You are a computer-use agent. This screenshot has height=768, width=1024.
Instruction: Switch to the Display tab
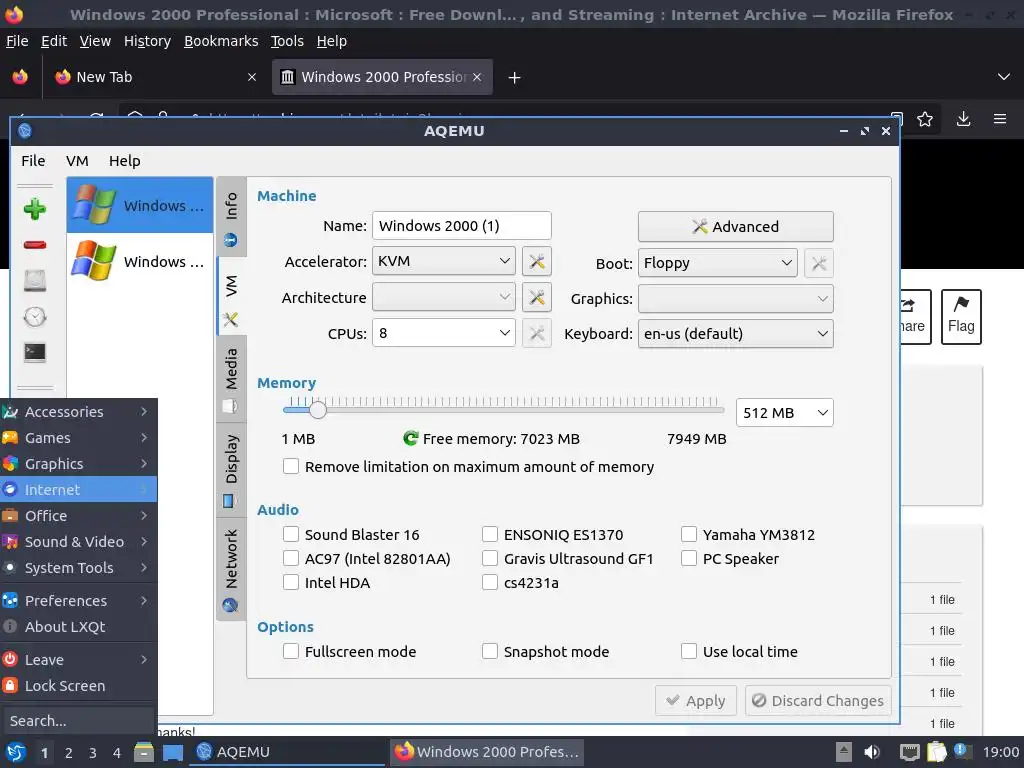tap(231, 470)
